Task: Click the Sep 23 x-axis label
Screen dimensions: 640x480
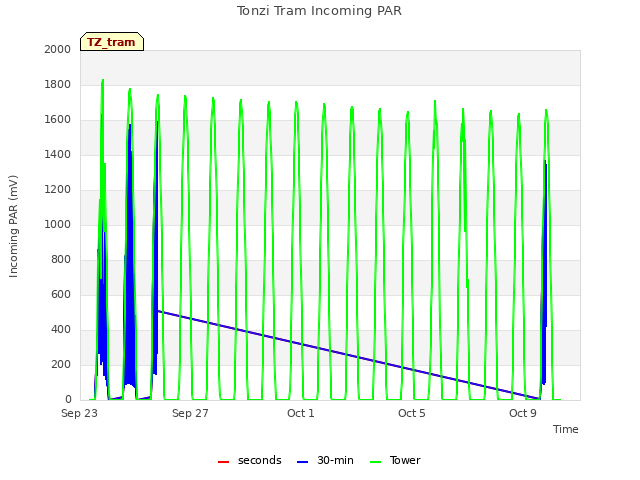Action: point(80,413)
